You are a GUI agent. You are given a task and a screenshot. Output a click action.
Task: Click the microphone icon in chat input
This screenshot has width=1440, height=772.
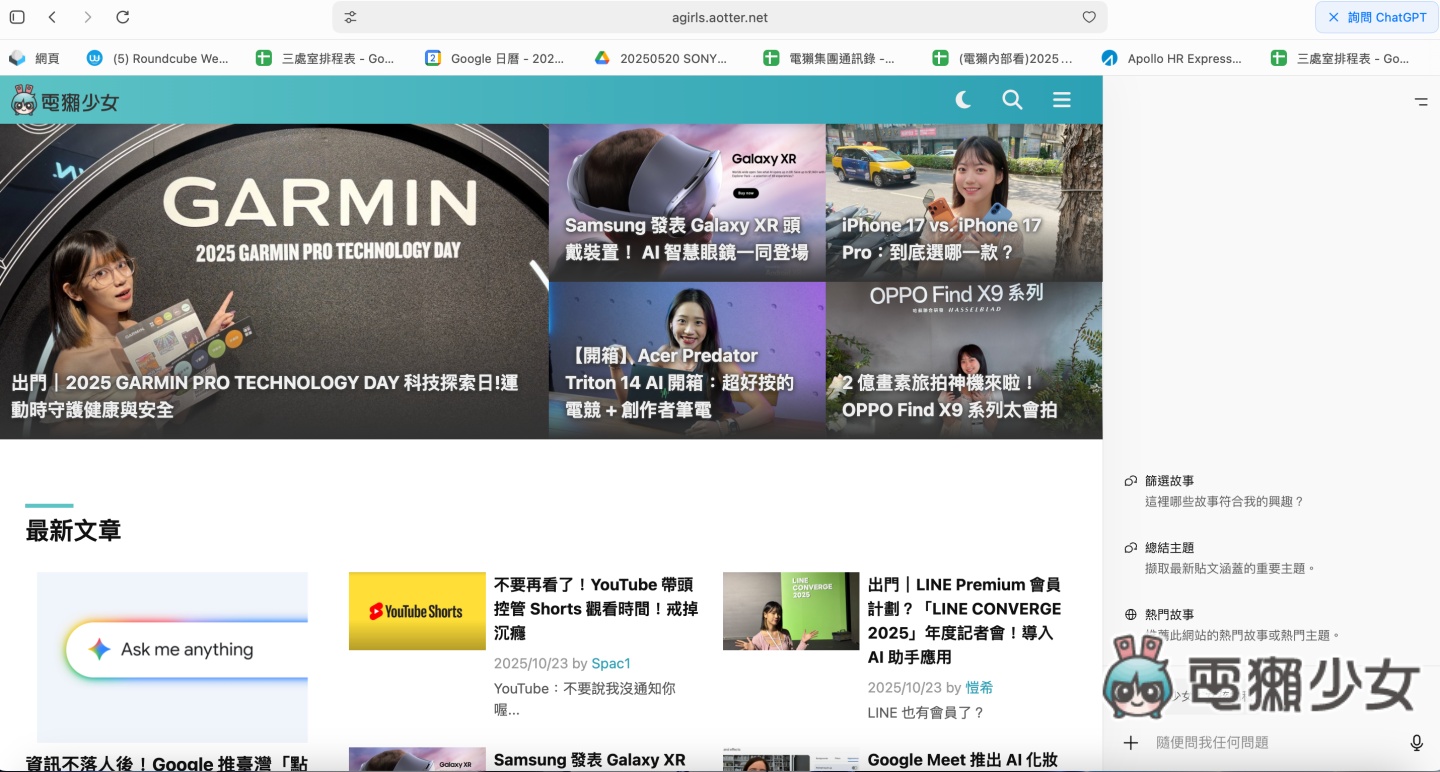(x=1416, y=742)
